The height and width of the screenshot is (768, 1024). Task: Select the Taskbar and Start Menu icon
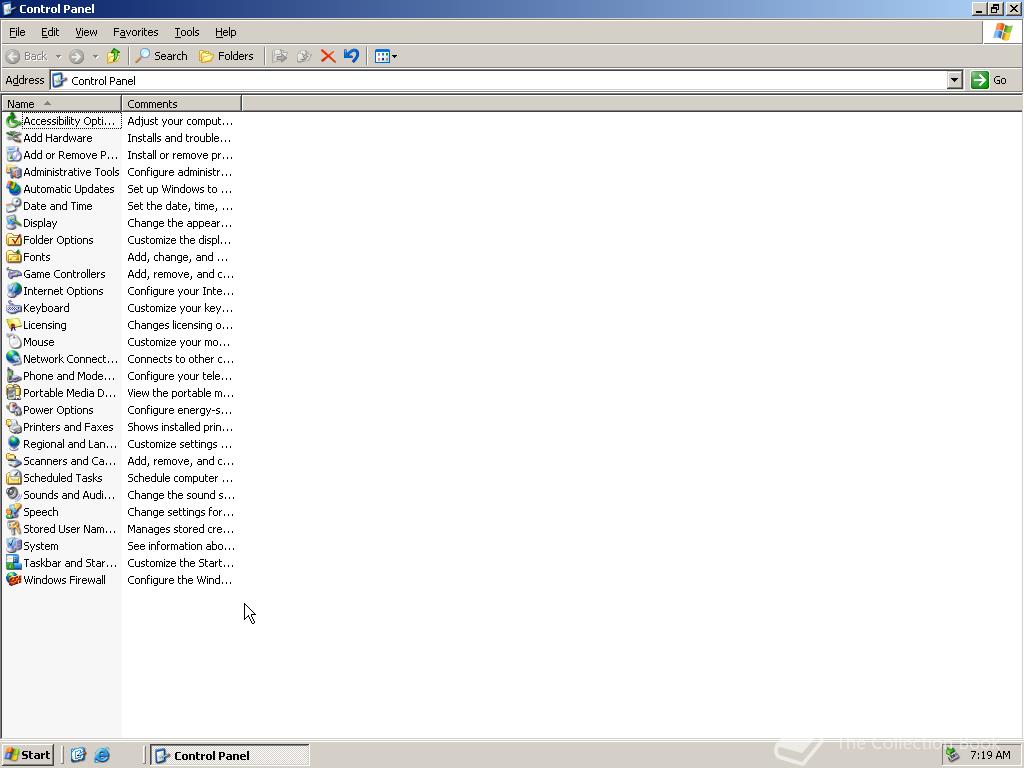point(14,562)
